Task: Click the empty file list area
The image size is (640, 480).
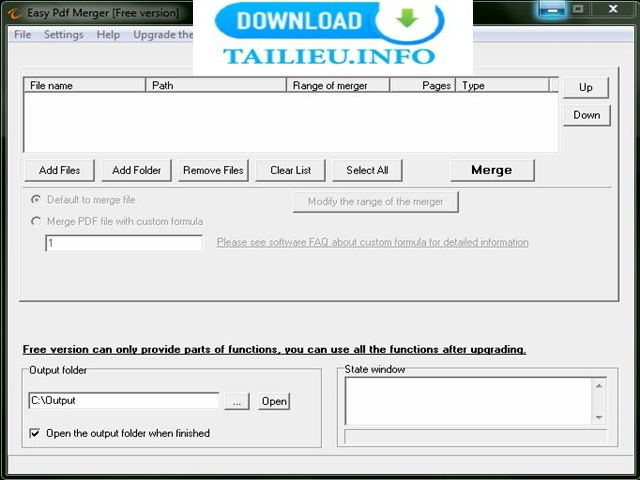Action: (291, 122)
